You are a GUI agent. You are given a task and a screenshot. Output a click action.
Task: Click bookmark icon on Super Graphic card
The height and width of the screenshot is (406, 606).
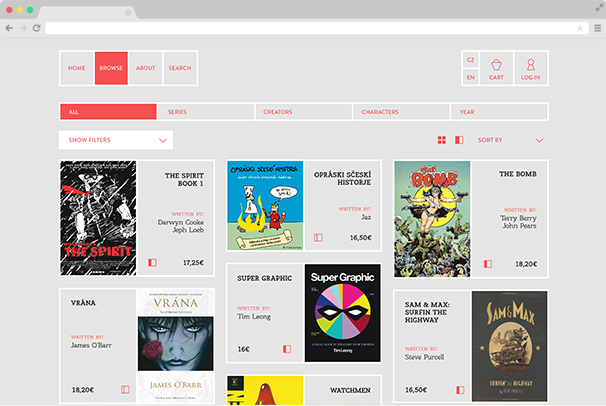tap(286, 349)
